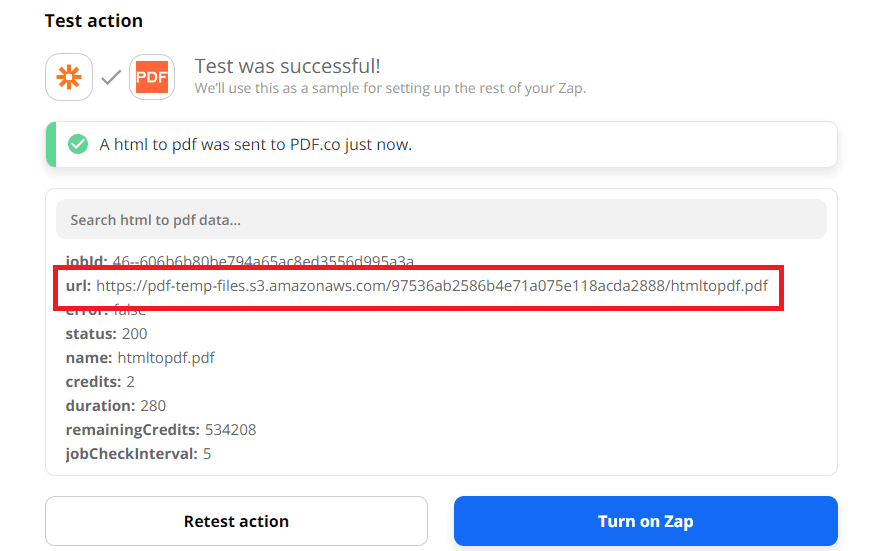
Task: Select the status 200 row
Action: (106, 334)
